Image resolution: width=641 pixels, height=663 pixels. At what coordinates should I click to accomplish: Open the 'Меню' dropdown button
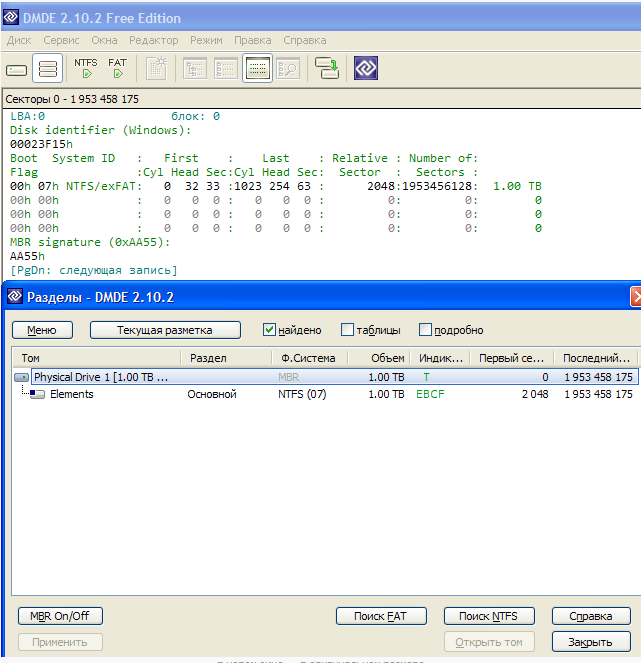[42, 330]
